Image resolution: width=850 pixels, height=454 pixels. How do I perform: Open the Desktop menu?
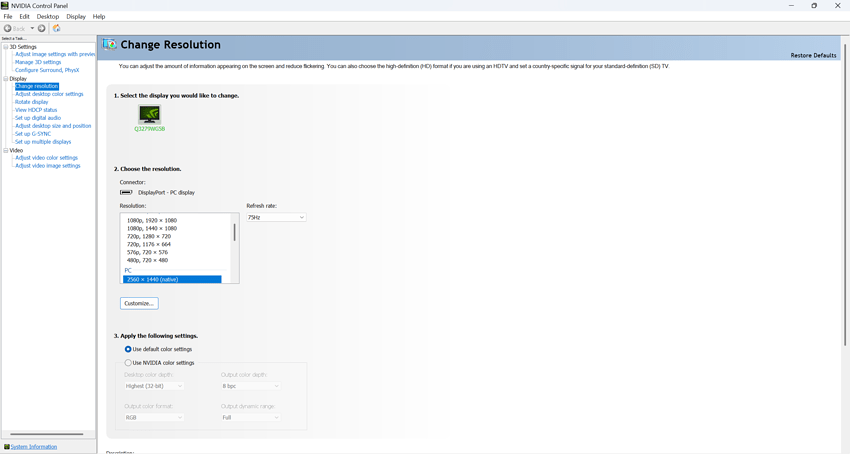click(48, 17)
